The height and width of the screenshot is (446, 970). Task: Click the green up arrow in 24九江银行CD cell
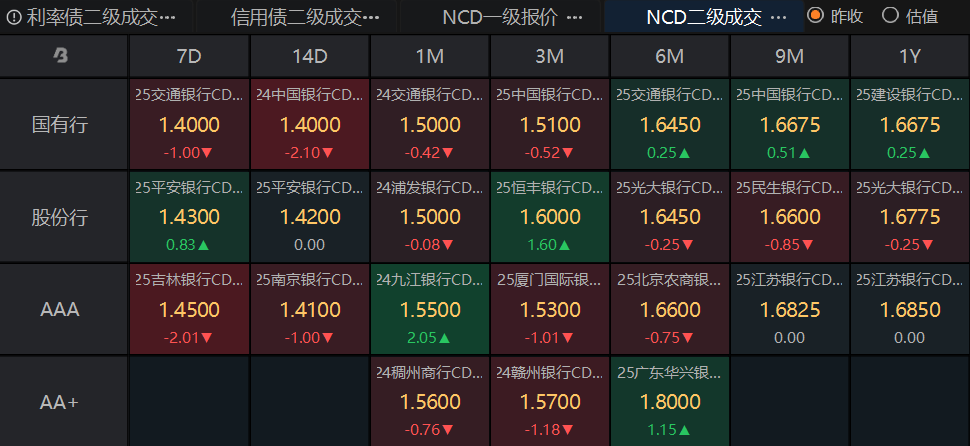[444, 338]
